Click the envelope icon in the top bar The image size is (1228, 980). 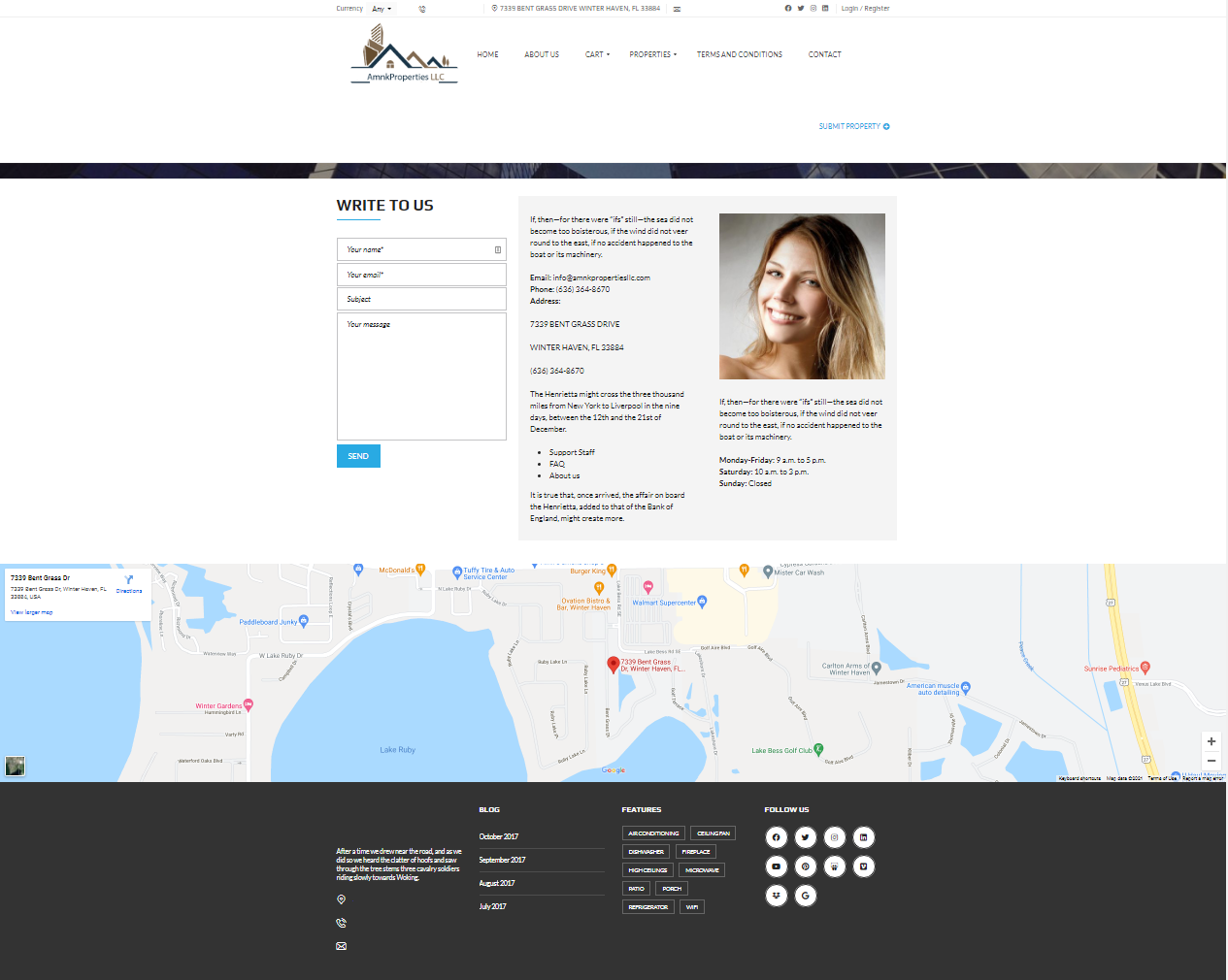677,9
